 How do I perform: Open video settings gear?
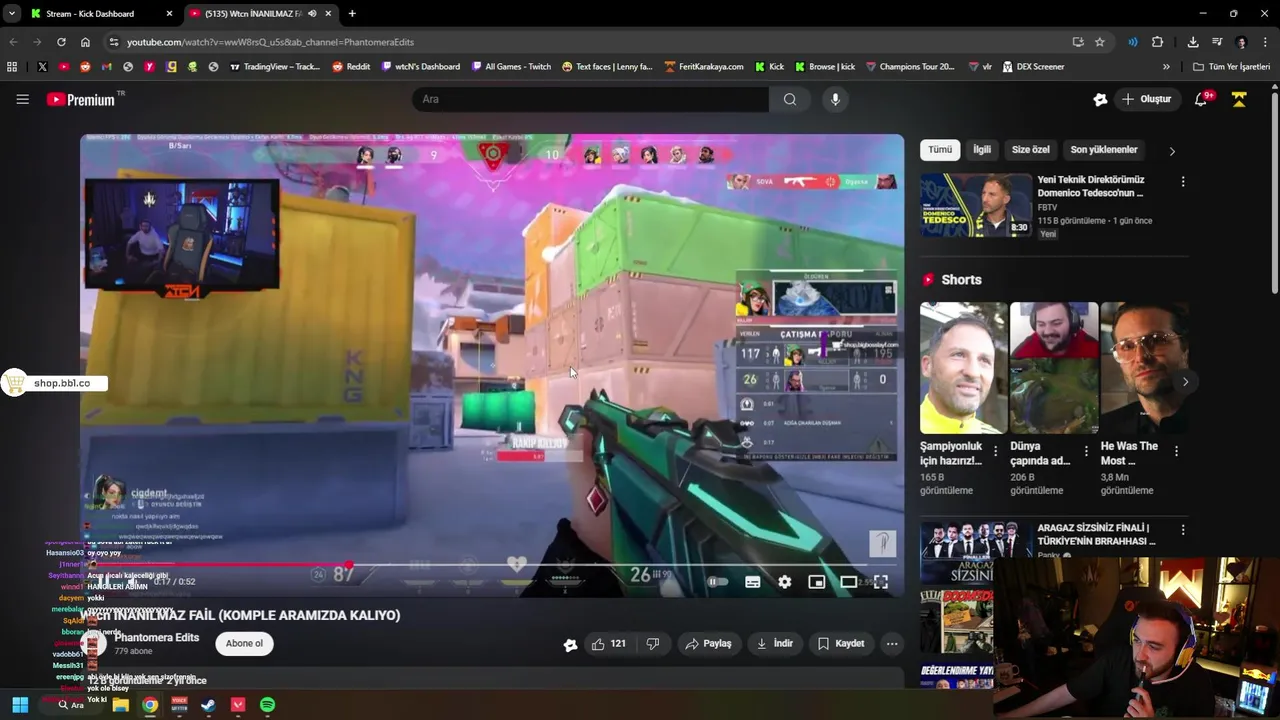785,582
